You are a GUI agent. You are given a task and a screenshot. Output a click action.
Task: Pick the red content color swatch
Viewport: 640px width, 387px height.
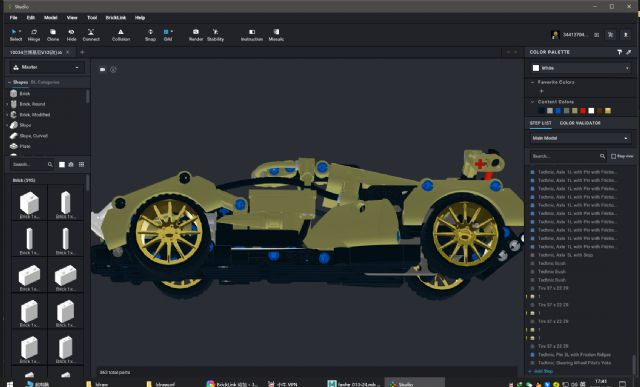tap(583, 111)
